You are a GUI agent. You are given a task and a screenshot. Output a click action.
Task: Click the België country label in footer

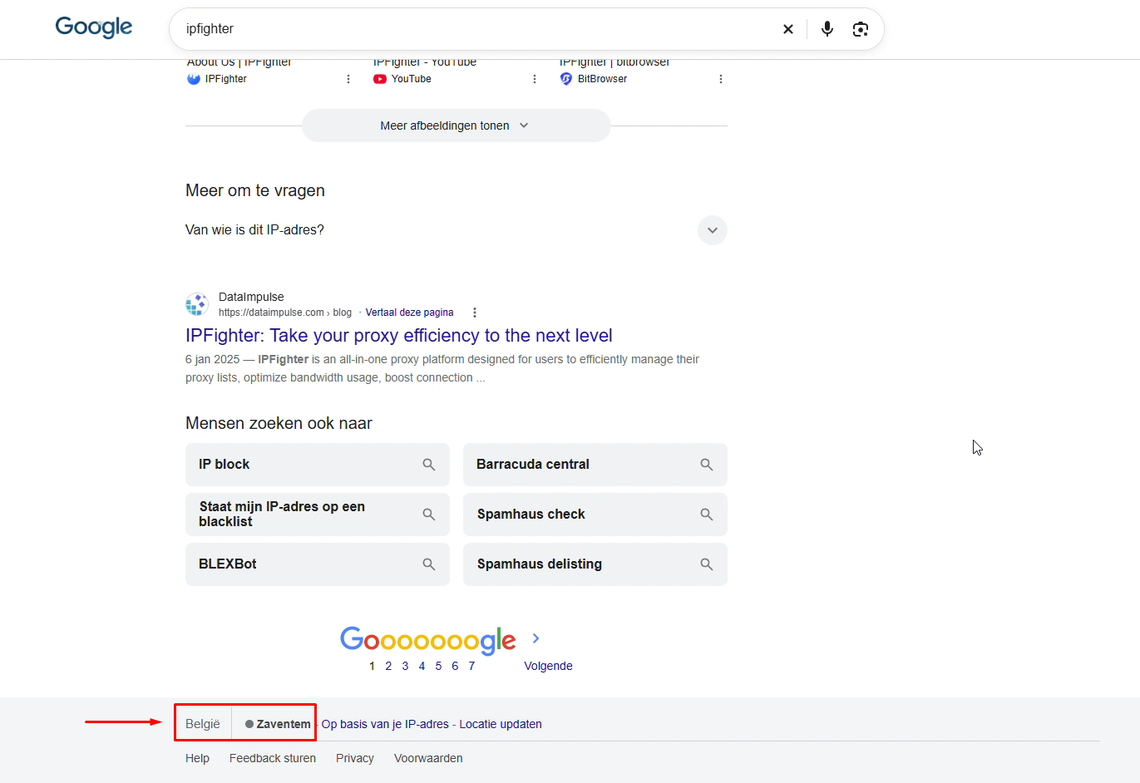tap(203, 724)
